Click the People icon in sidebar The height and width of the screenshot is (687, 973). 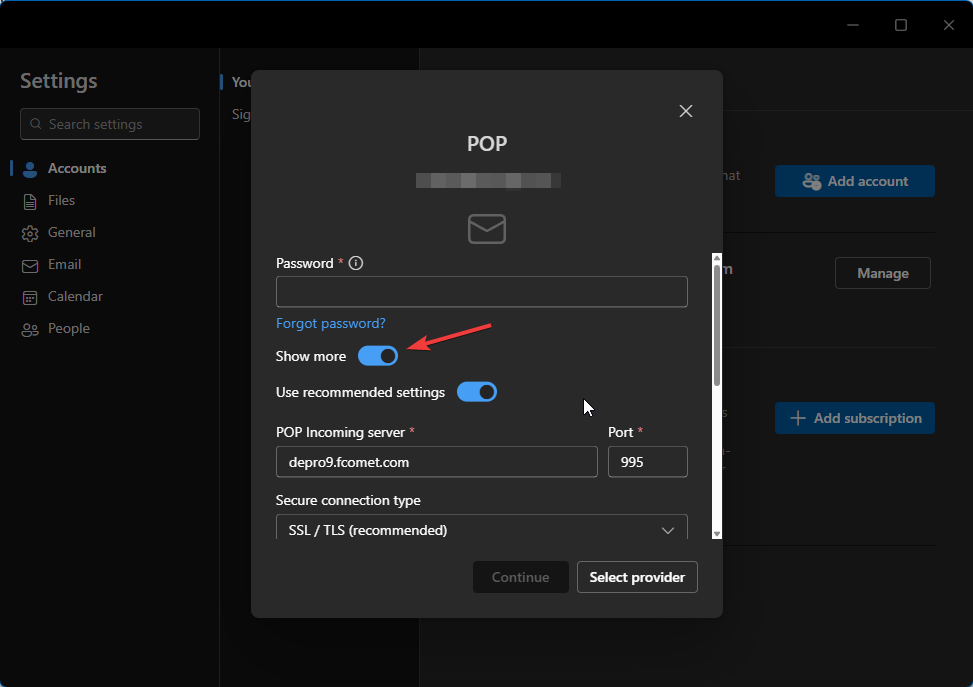point(30,330)
